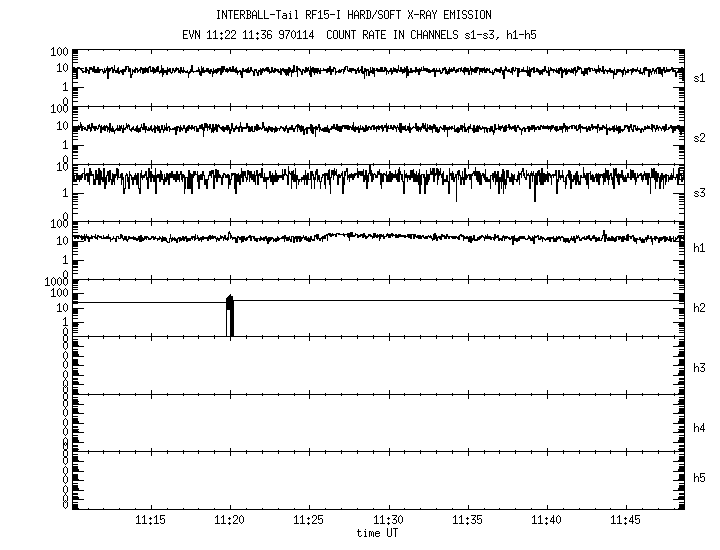
Task: Click the h5 channel label
Action: (699, 479)
